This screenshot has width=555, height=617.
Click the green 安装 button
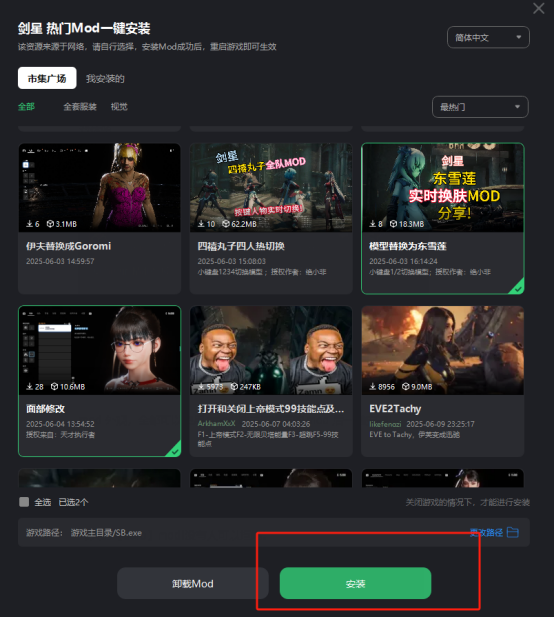(x=355, y=583)
